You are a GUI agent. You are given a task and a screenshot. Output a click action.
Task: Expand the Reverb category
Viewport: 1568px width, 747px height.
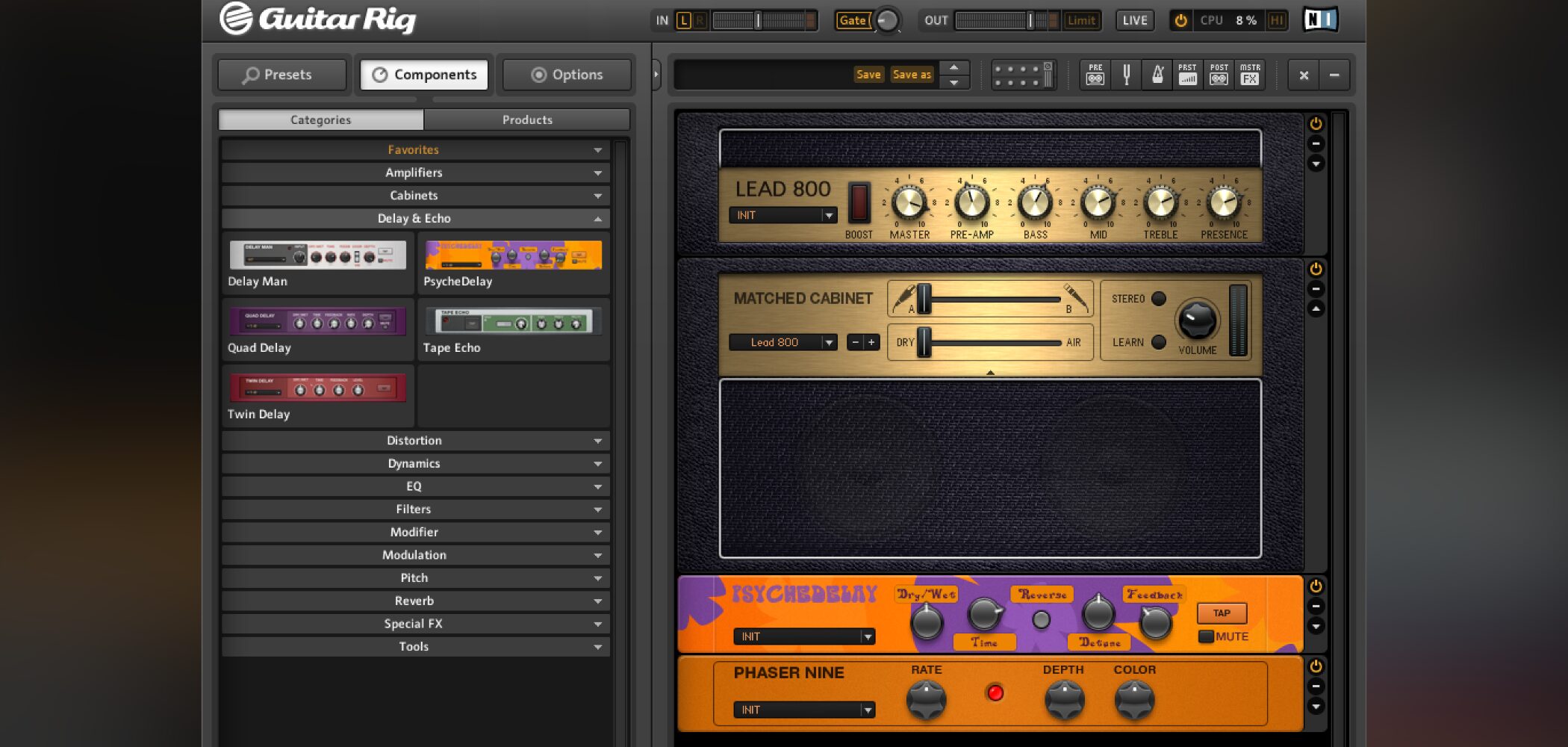415,601
